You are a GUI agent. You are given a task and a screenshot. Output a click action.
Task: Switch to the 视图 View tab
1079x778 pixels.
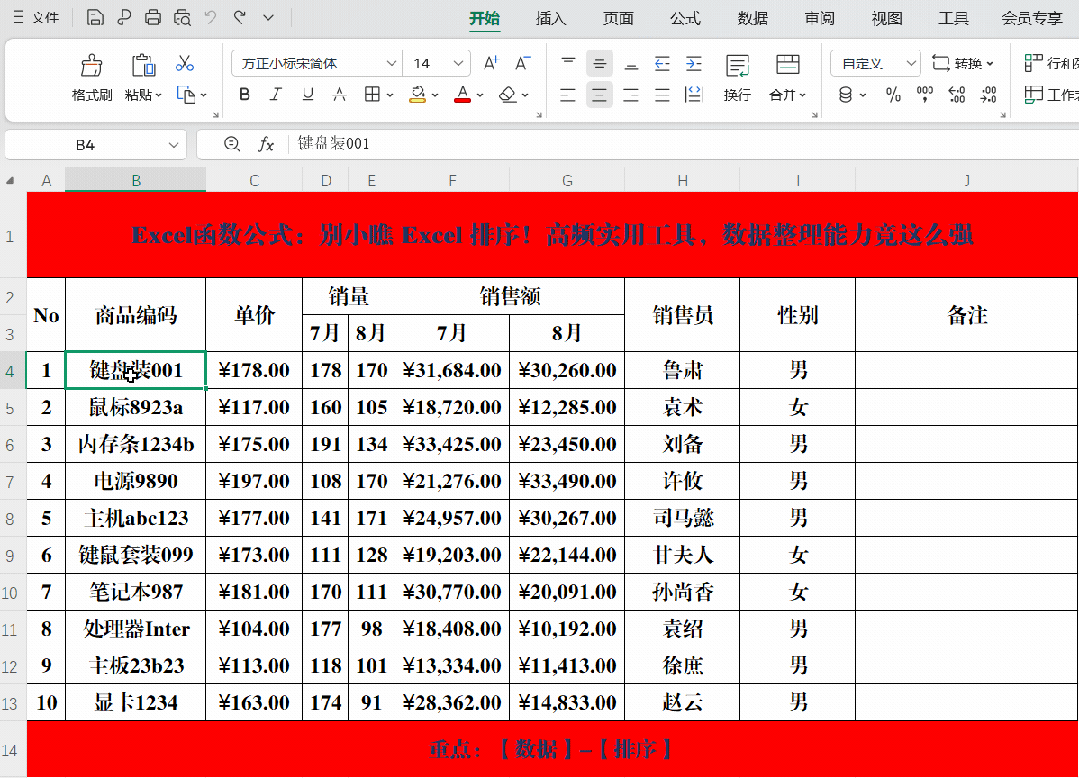click(x=886, y=18)
